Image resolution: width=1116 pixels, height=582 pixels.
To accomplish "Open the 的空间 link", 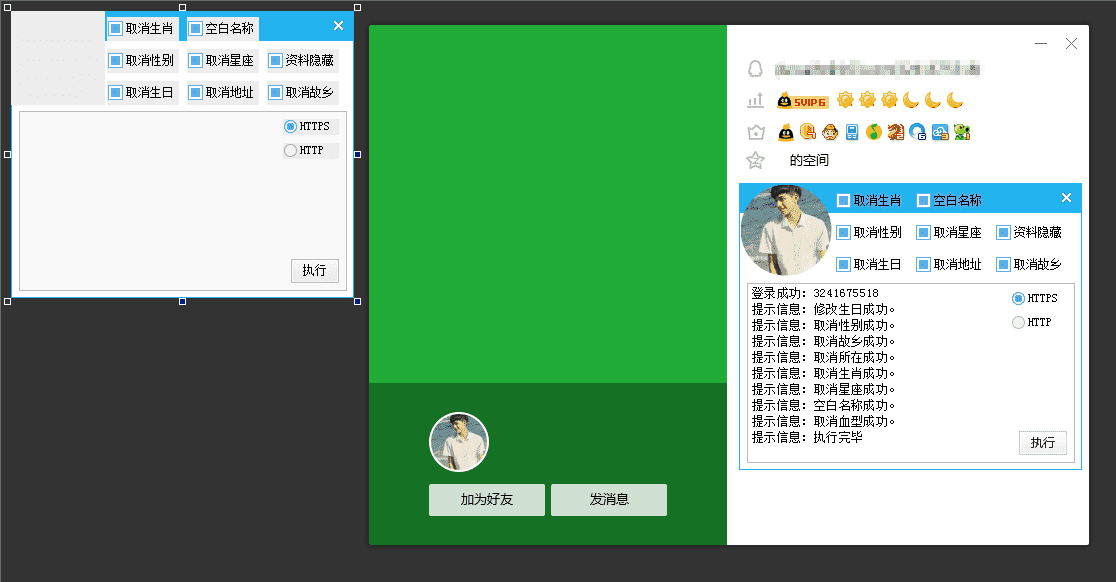I will click(x=809, y=160).
